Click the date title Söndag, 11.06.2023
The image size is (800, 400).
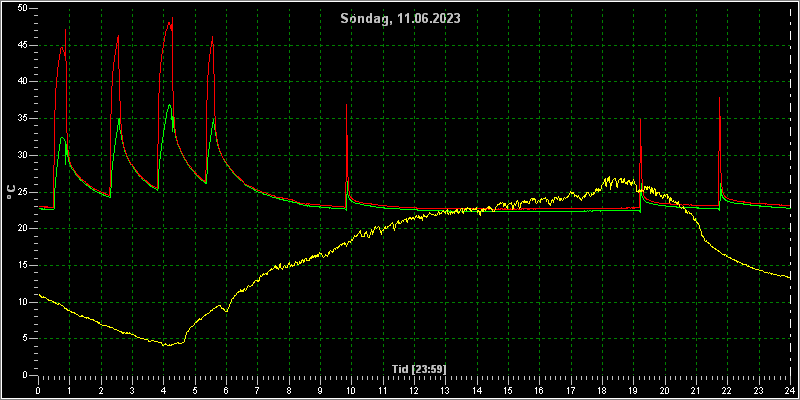[x=401, y=19]
